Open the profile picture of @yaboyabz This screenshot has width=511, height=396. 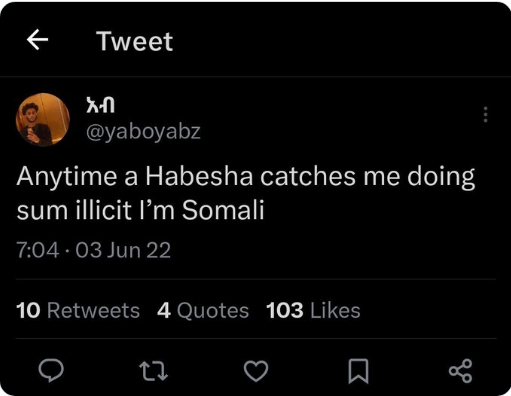pyautogui.click(x=43, y=120)
